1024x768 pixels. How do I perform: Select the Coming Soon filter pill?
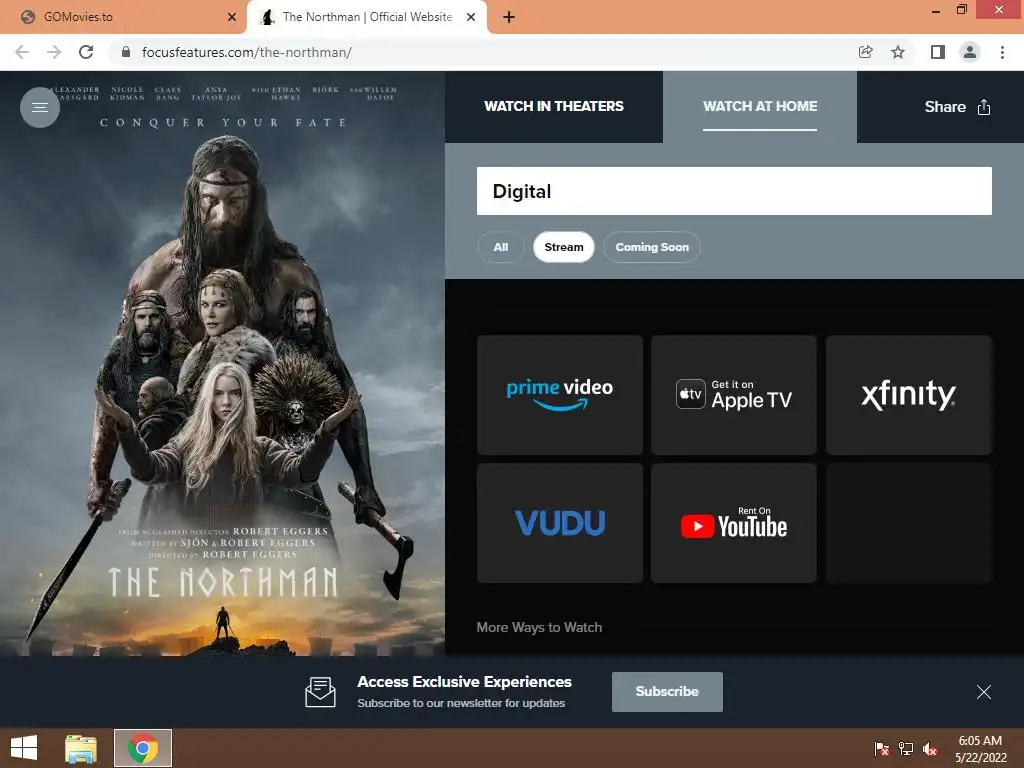pos(652,247)
